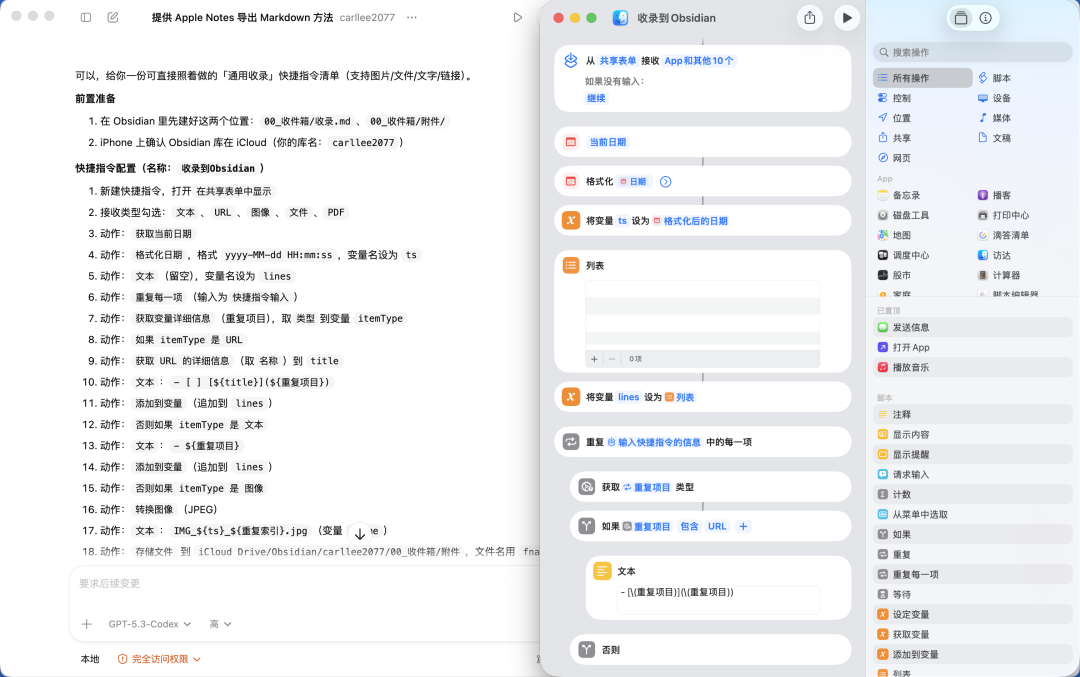Click the compose icon in the chat window toolbar
This screenshot has width=1080, height=677.
112,17
